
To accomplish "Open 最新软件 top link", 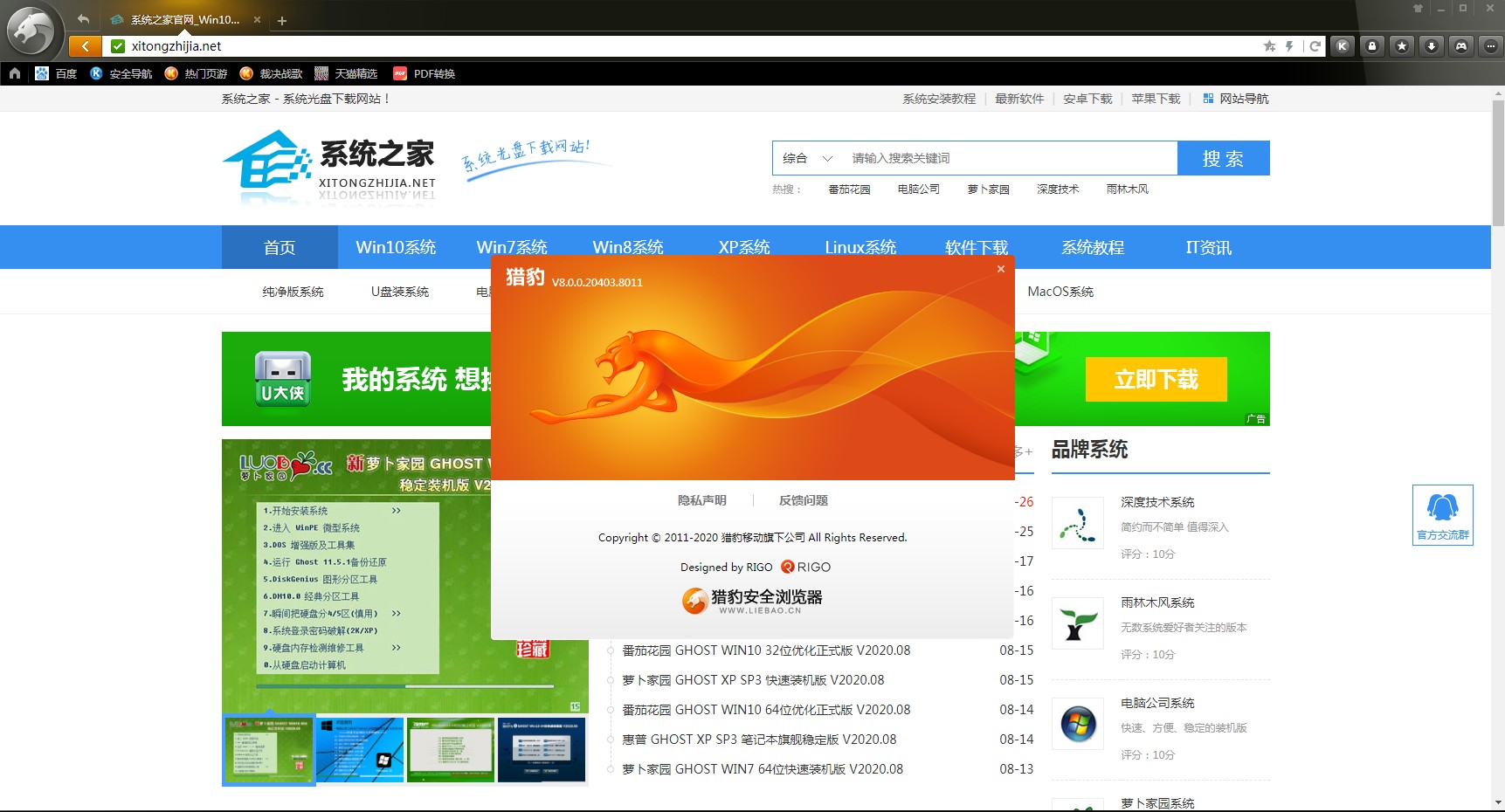I will pos(1019,99).
